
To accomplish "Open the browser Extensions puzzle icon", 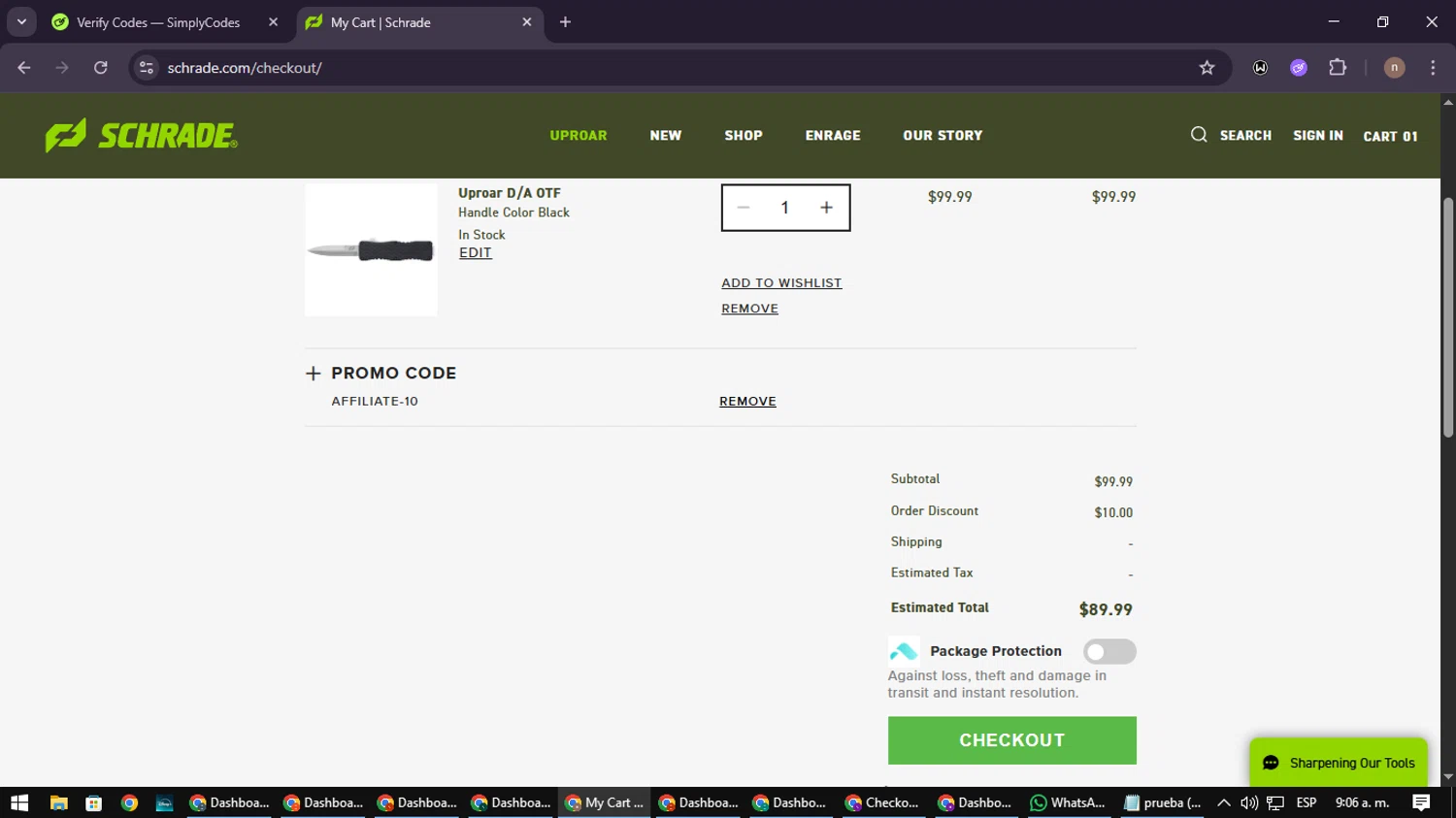I will click(x=1338, y=68).
